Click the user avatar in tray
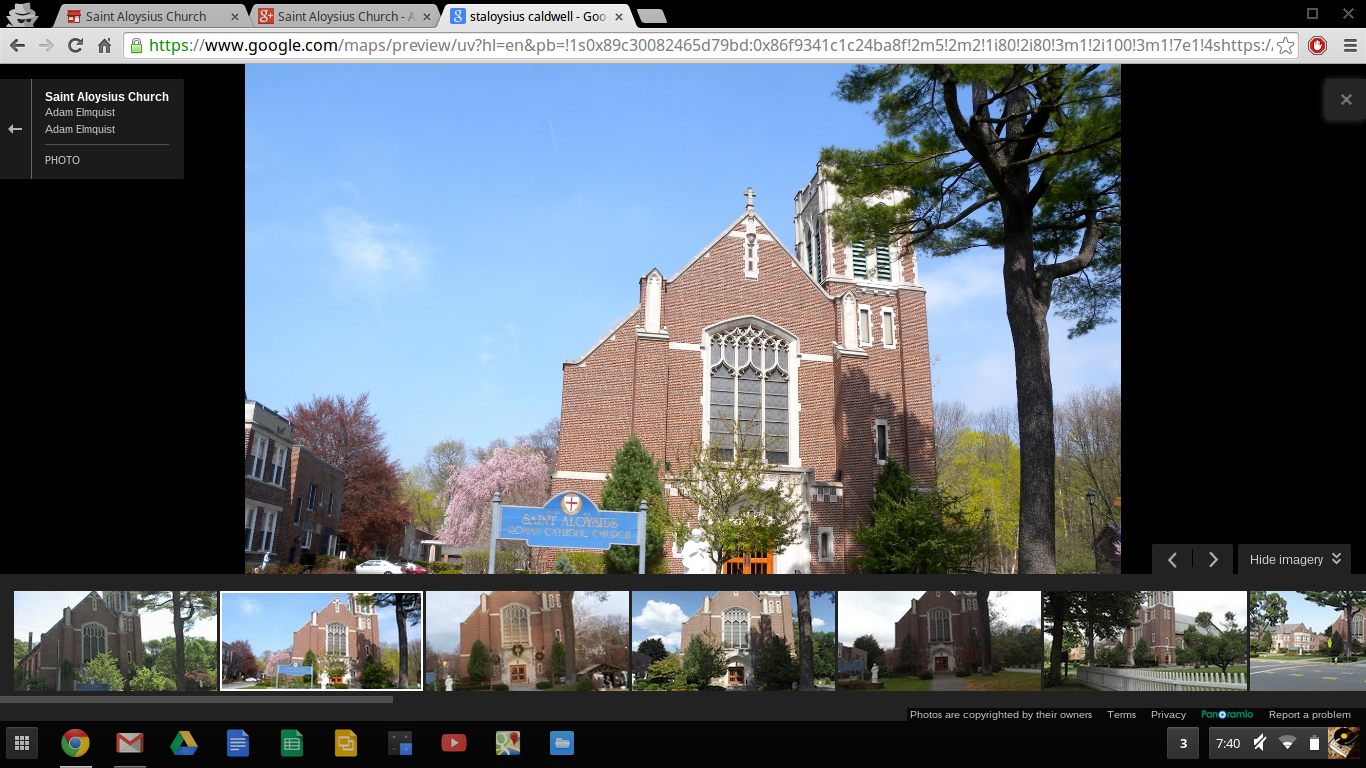 (x=1344, y=743)
